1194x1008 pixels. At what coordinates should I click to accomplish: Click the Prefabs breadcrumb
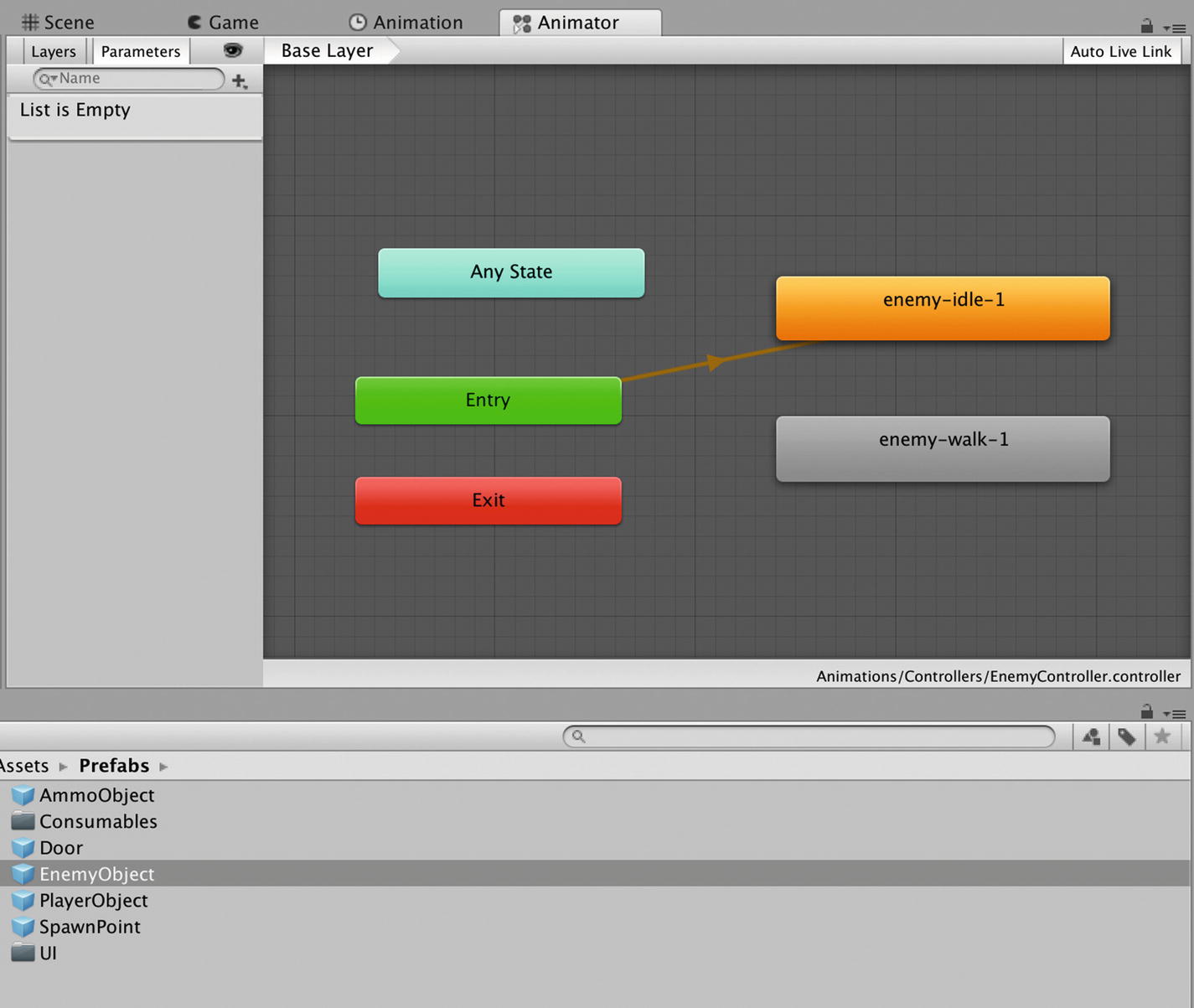[x=114, y=766]
